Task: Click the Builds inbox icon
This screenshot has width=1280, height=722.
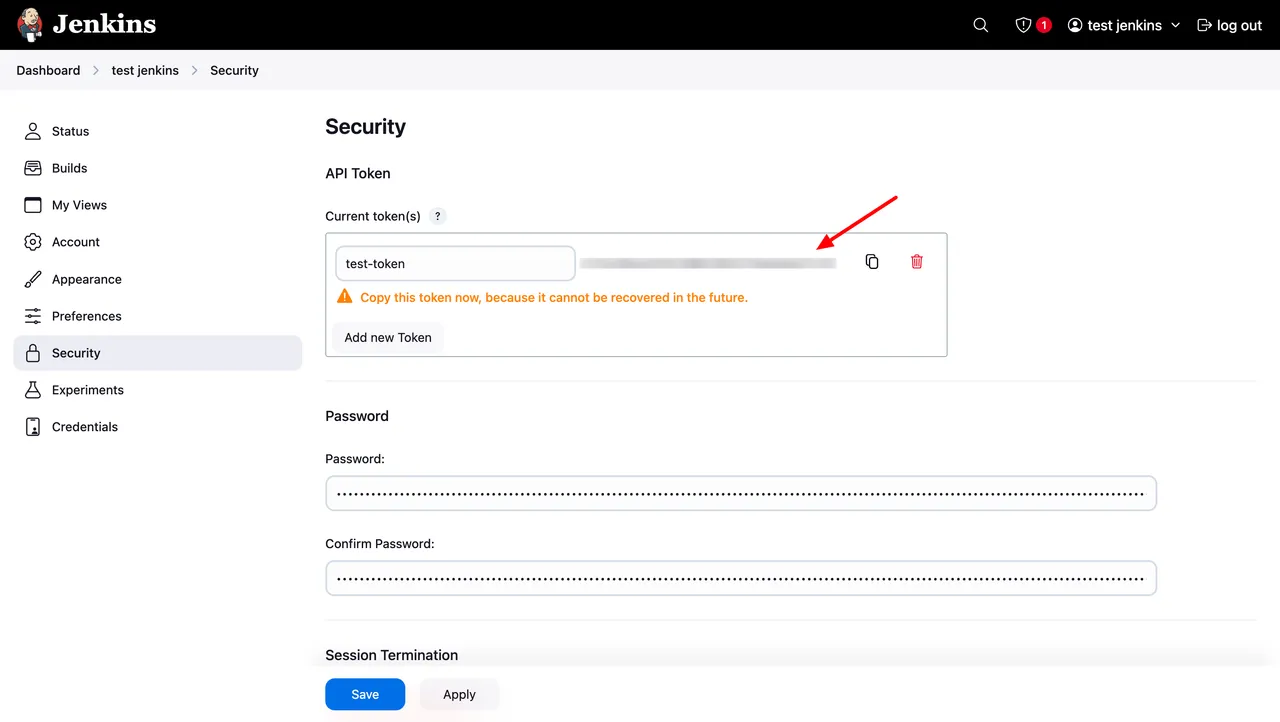Action: pyautogui.click(x=33, y=168)
